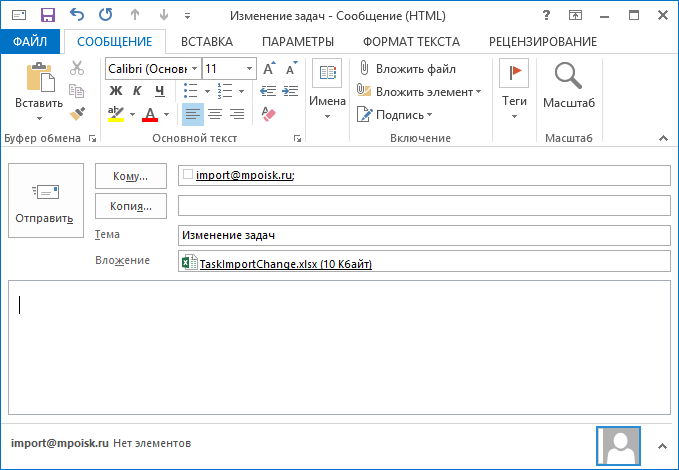This screenshot has width=679, height=470.
Task: Click the red font color swatch
Action: (150, 114)
